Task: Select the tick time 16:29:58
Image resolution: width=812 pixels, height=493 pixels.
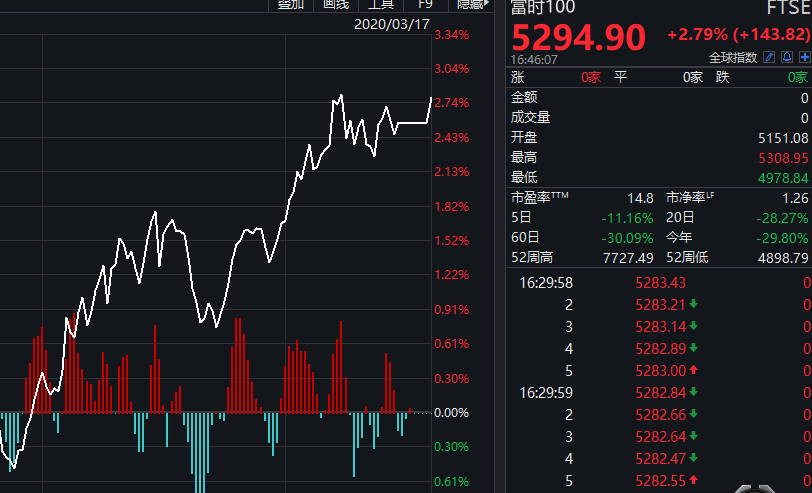Action: [x=546, y=283]
